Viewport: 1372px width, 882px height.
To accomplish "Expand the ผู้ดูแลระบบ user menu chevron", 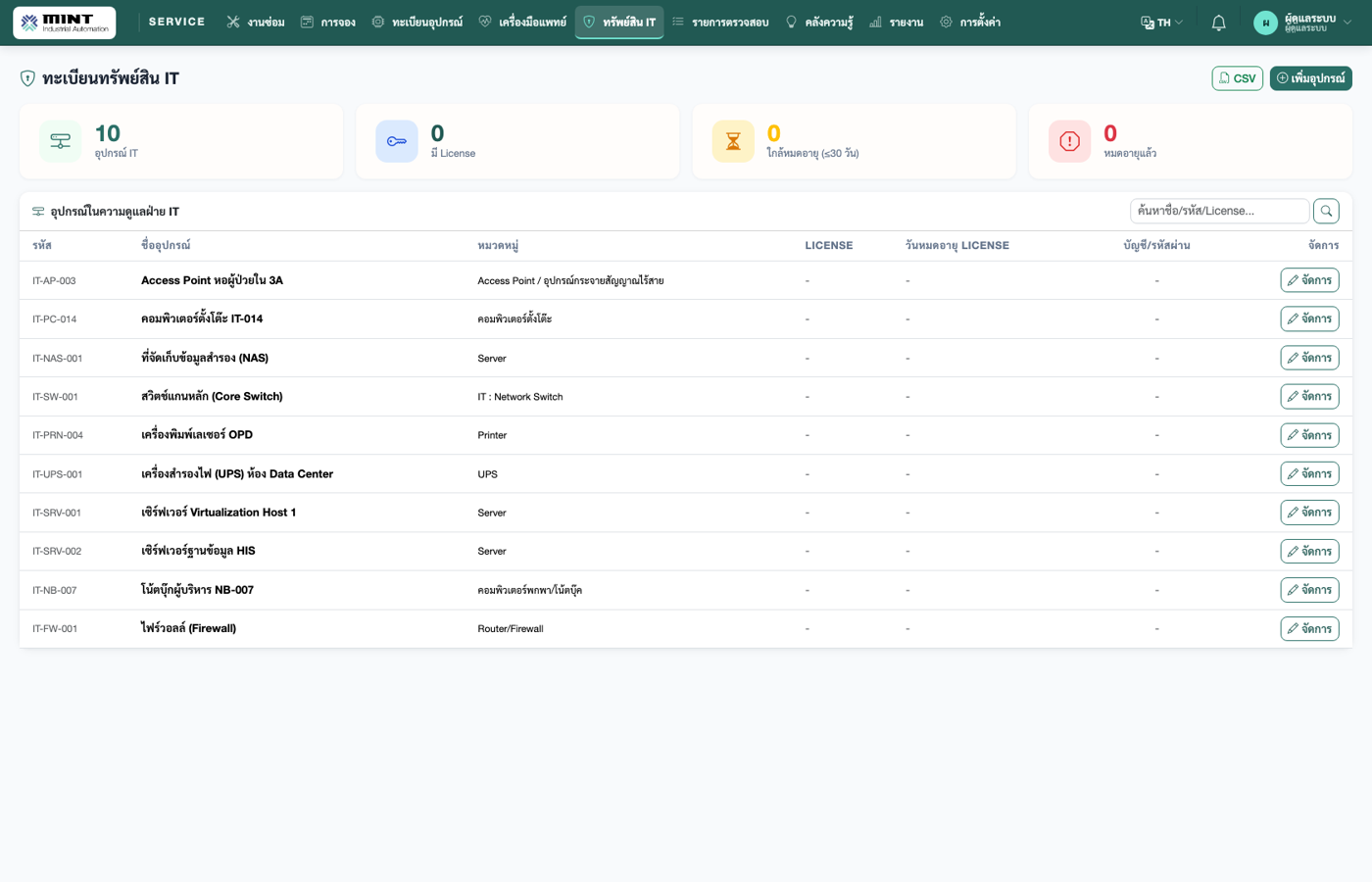I will 1347,23.
